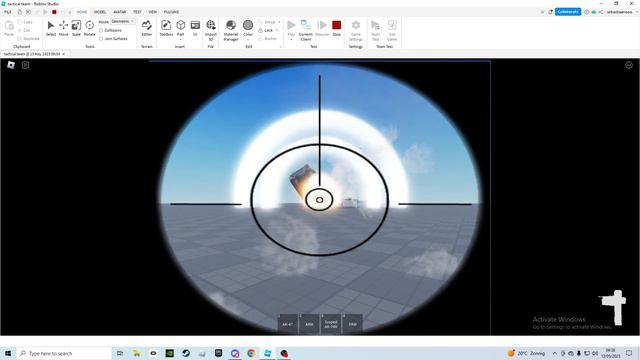The height and width of the screenshot is (360, 640).
Task: Open the Roblox Studio taskbar icon
Action: tap(268, 353)
